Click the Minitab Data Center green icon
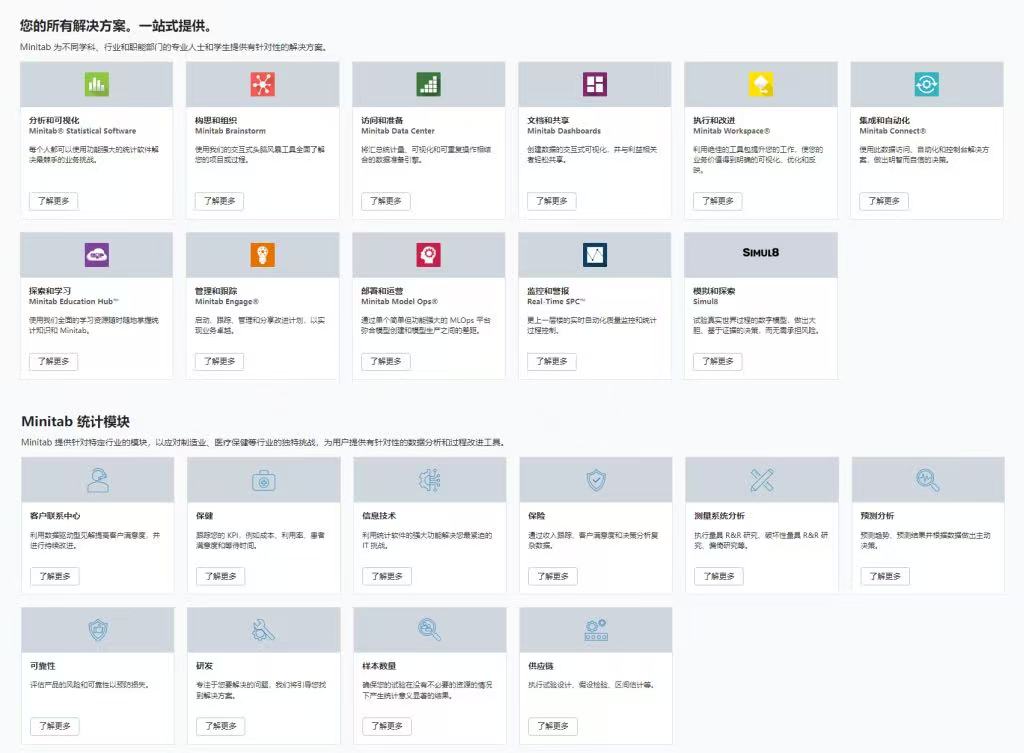The height and width of the screenshot is (753, 1024). pyautogui.click(x=428, y=85)
